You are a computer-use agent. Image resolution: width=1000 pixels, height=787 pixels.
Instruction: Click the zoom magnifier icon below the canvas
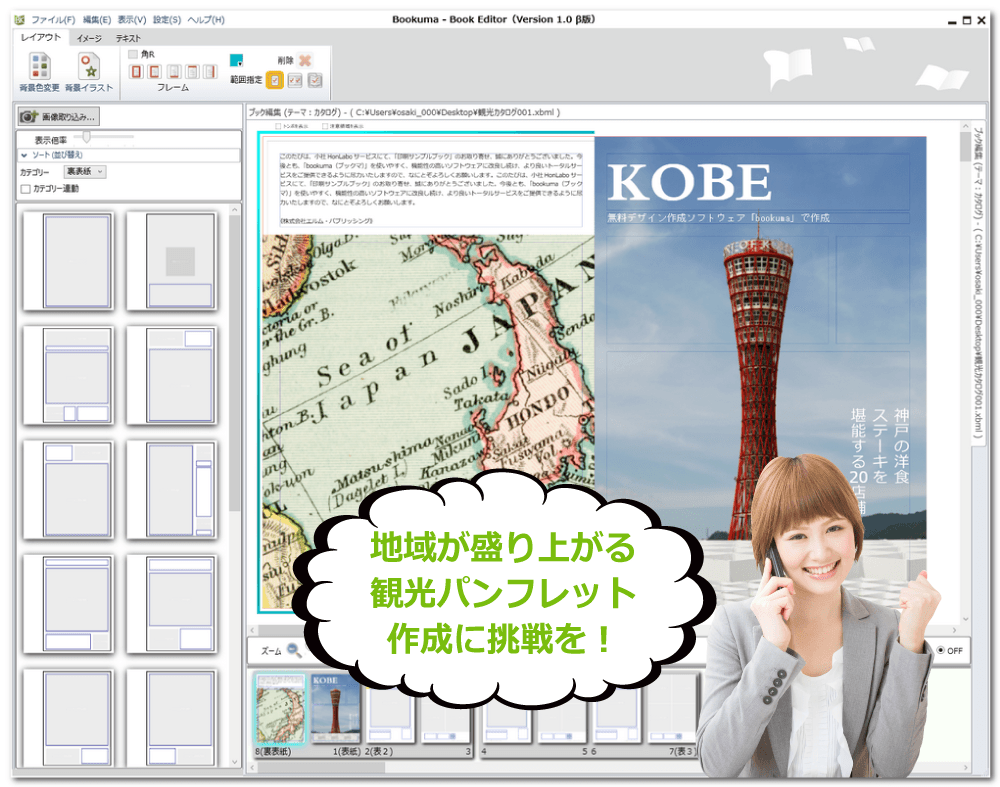294,650
